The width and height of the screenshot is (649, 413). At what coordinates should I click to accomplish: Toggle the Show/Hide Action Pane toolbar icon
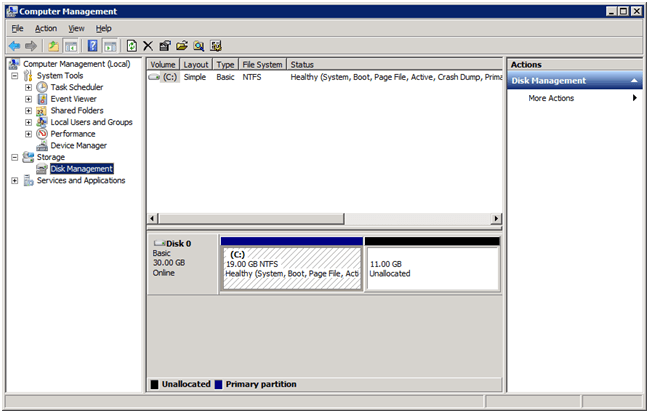point(109,46)
